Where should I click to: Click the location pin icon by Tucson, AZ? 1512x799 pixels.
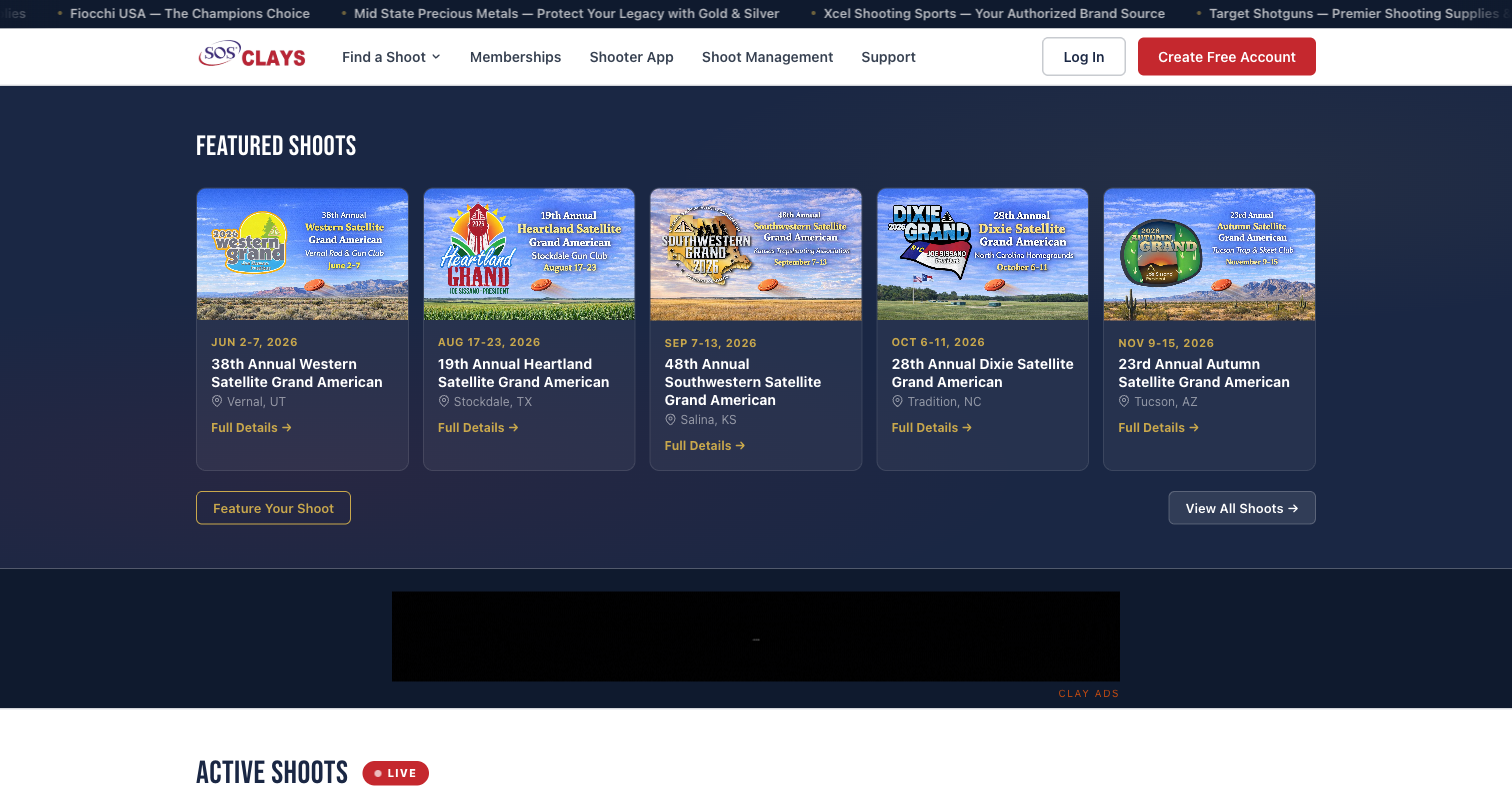(x=1124, y=401)
